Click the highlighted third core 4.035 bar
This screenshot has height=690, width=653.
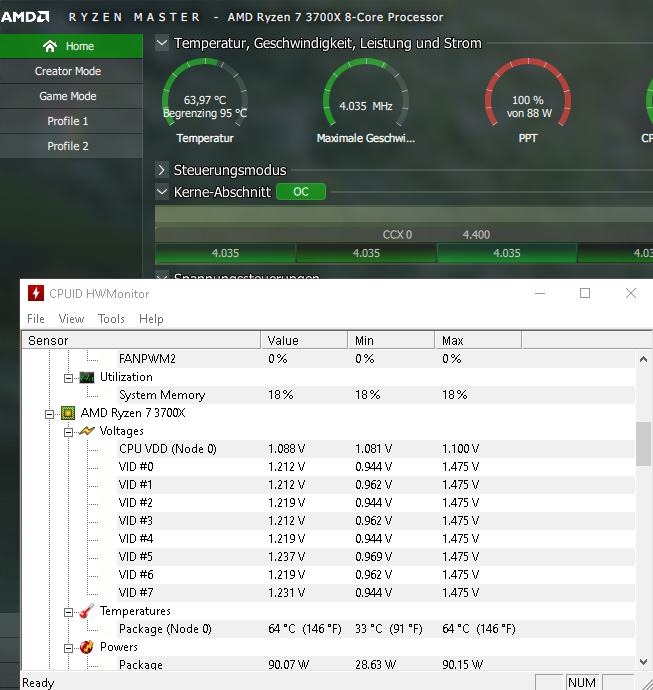(506, 253)
